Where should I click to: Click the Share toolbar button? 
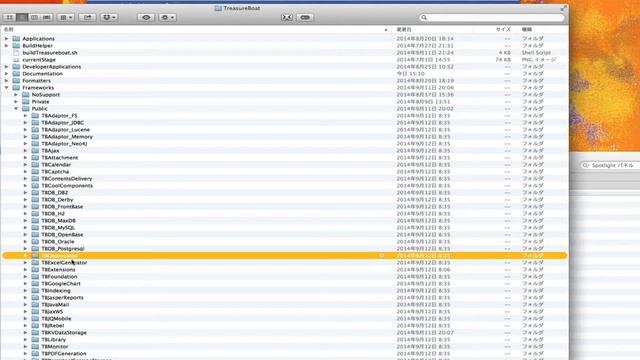point(87,18)
